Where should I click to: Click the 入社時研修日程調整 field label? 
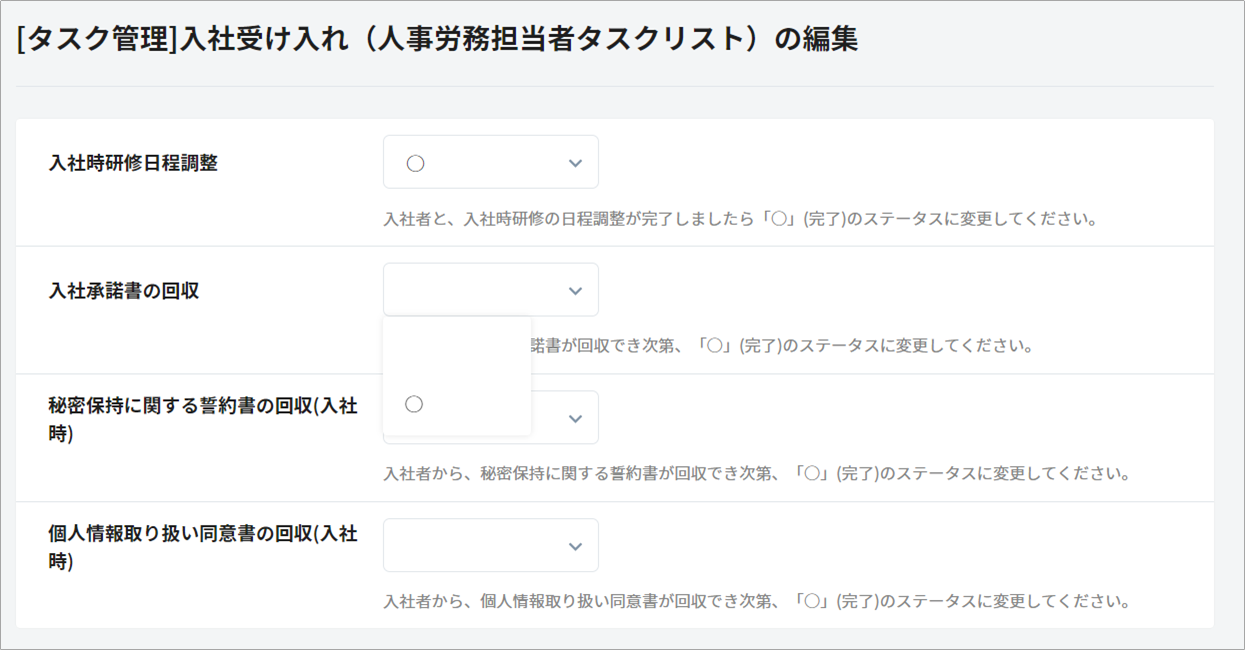click(x=133, y=163)
